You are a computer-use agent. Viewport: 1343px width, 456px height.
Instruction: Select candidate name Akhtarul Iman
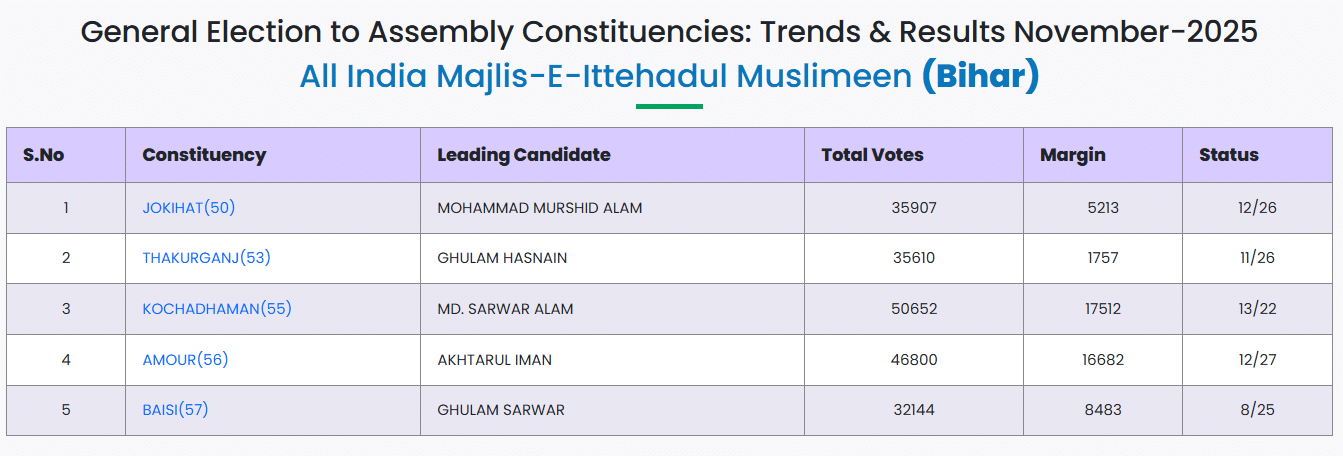point(494,360)
